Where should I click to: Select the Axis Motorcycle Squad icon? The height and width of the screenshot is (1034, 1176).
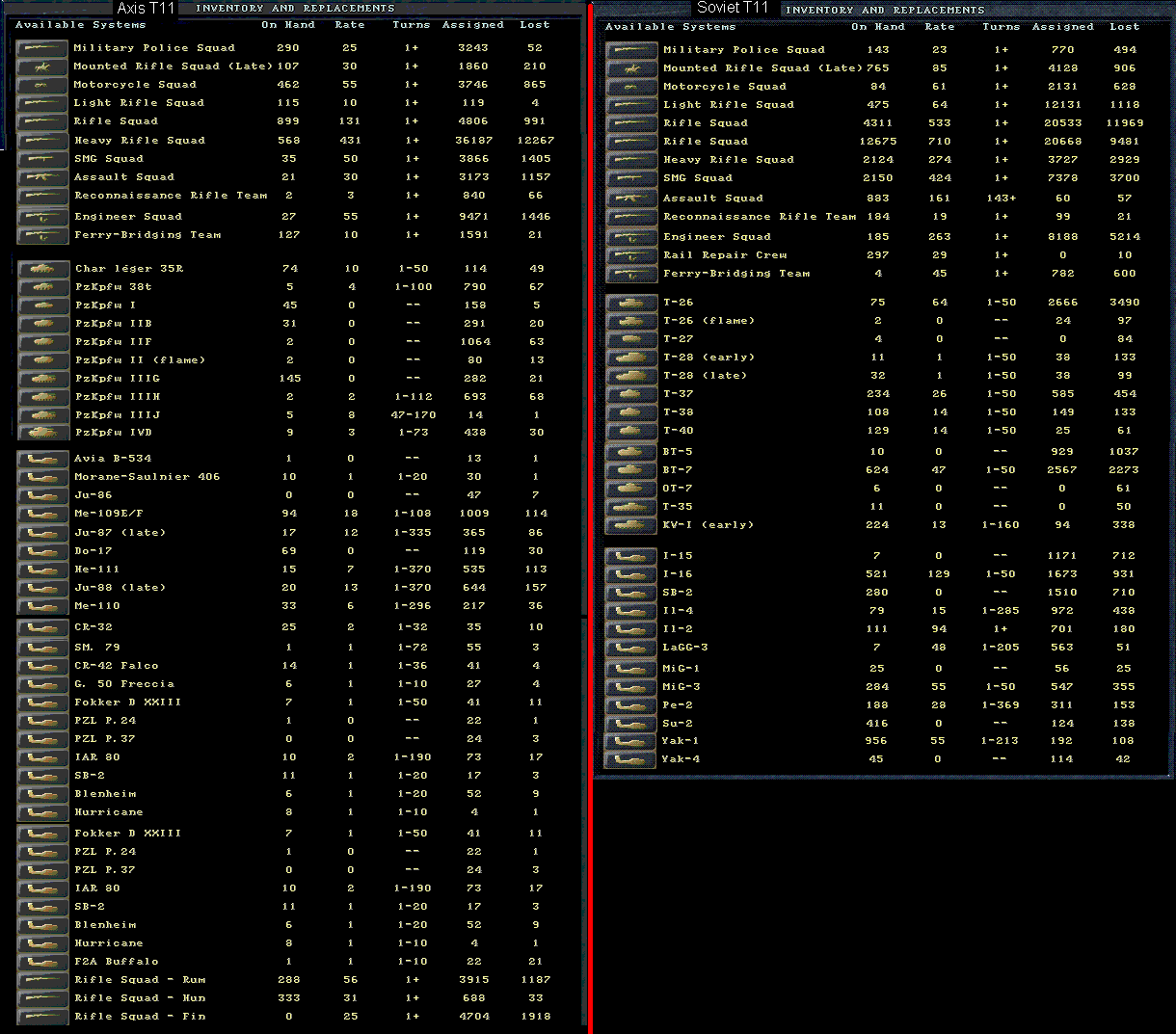(42, 84)
